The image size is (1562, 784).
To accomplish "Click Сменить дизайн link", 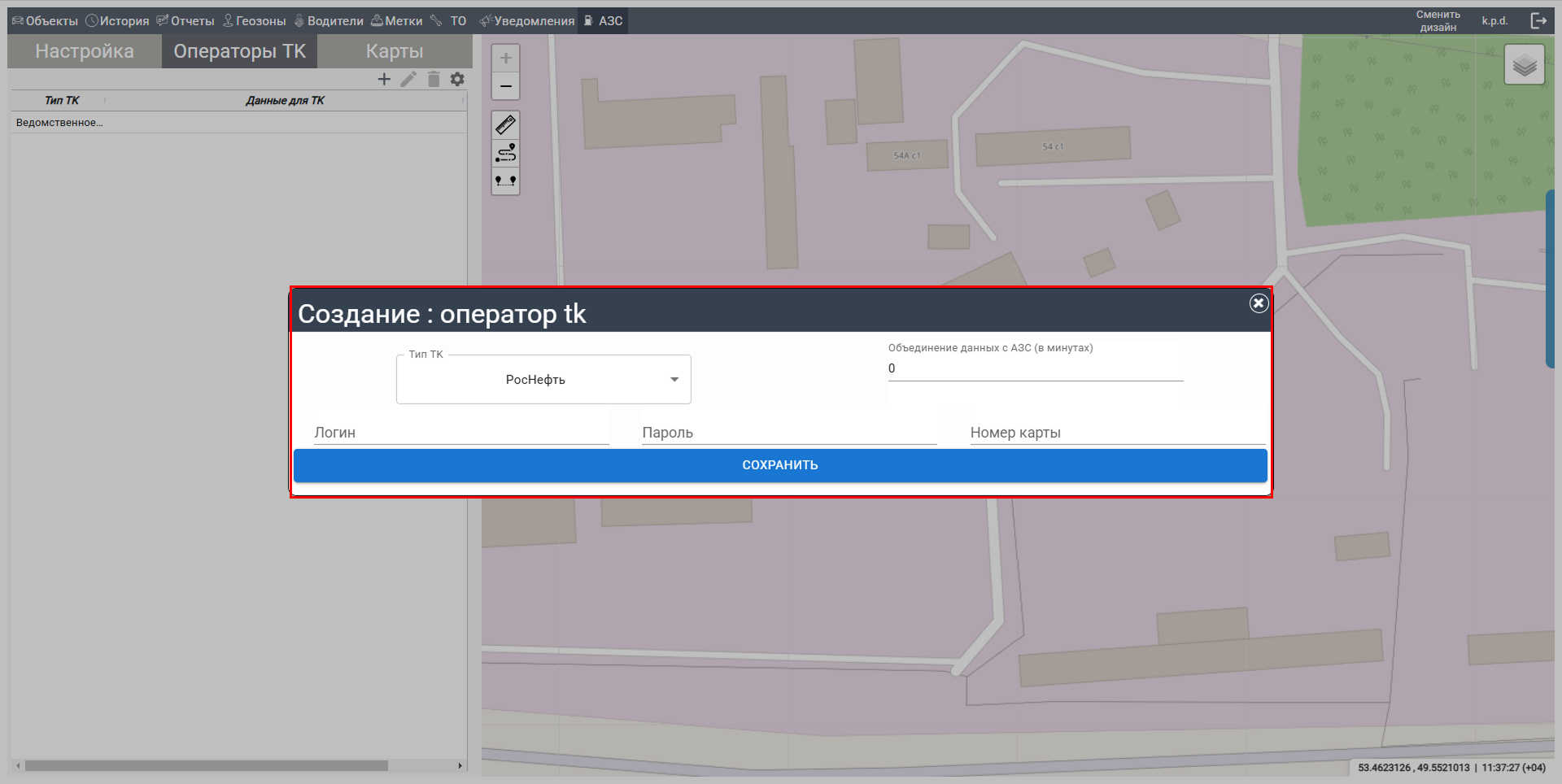I will pos(1438,21).
